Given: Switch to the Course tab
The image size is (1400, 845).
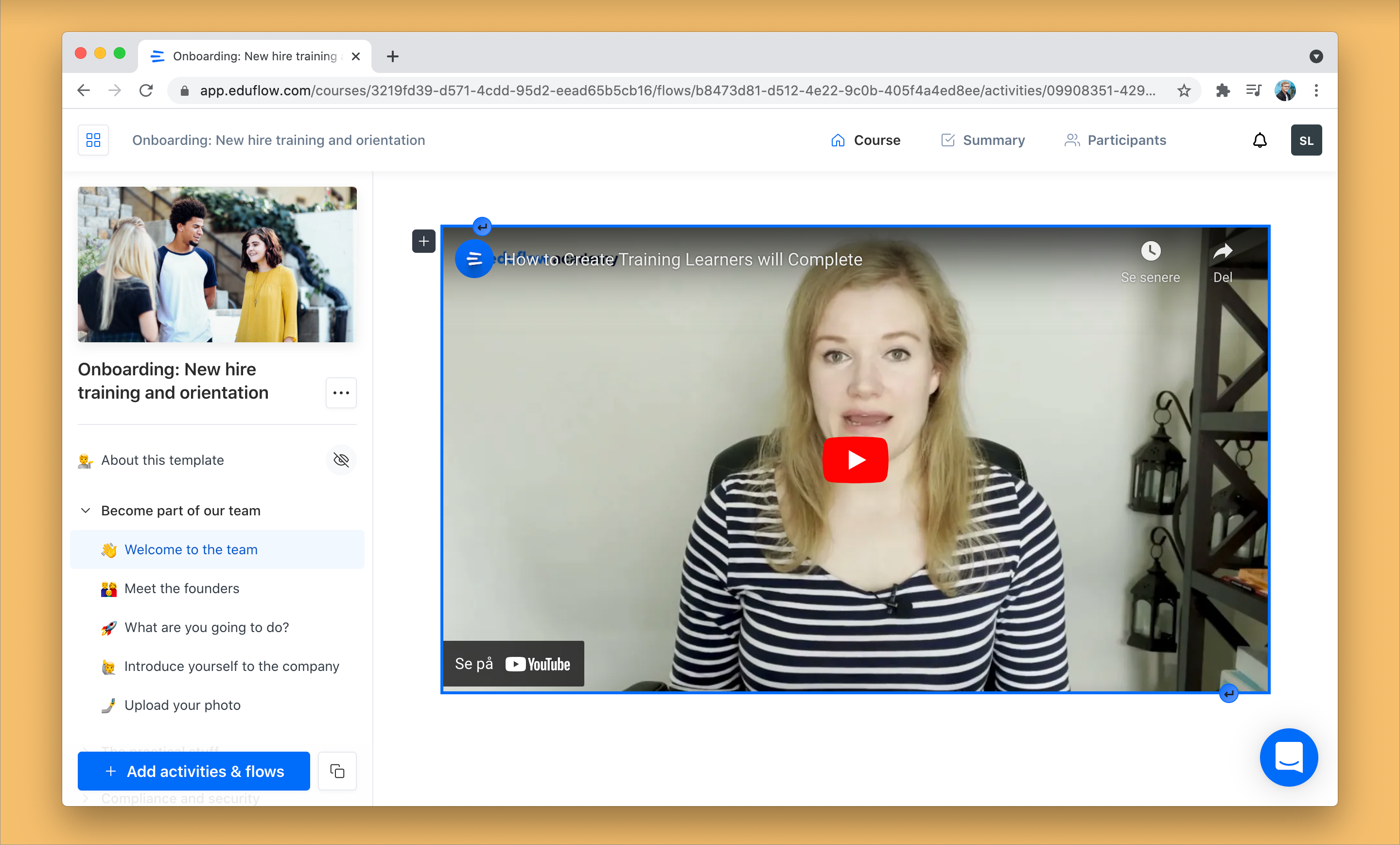Looking at the screenshot, I should coord(865,141).
